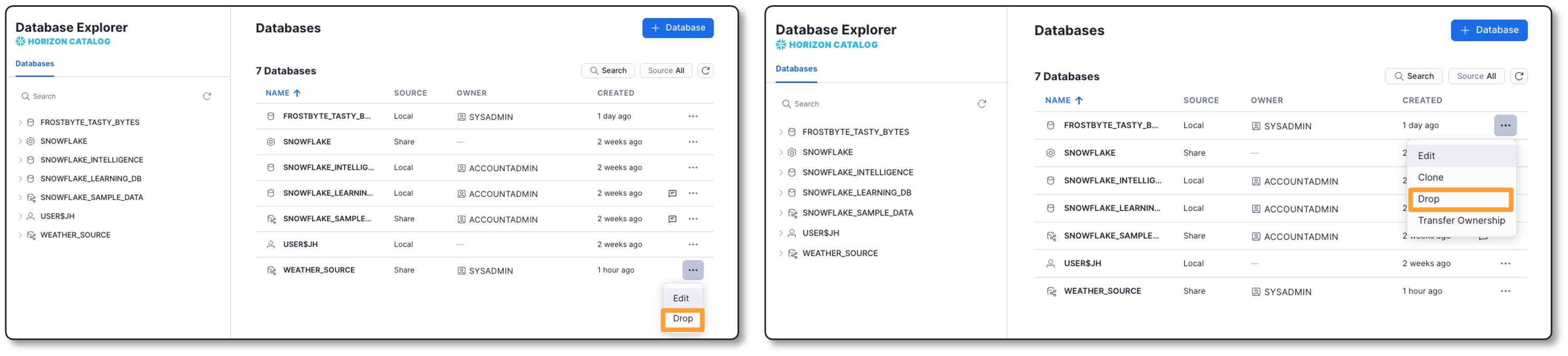Image resolution: width=1568 pixels, height=356 pixels.
Task: Open the SNOWFLAKE_INTELLIG... row actions menu in left window
Action: (693, 168)
